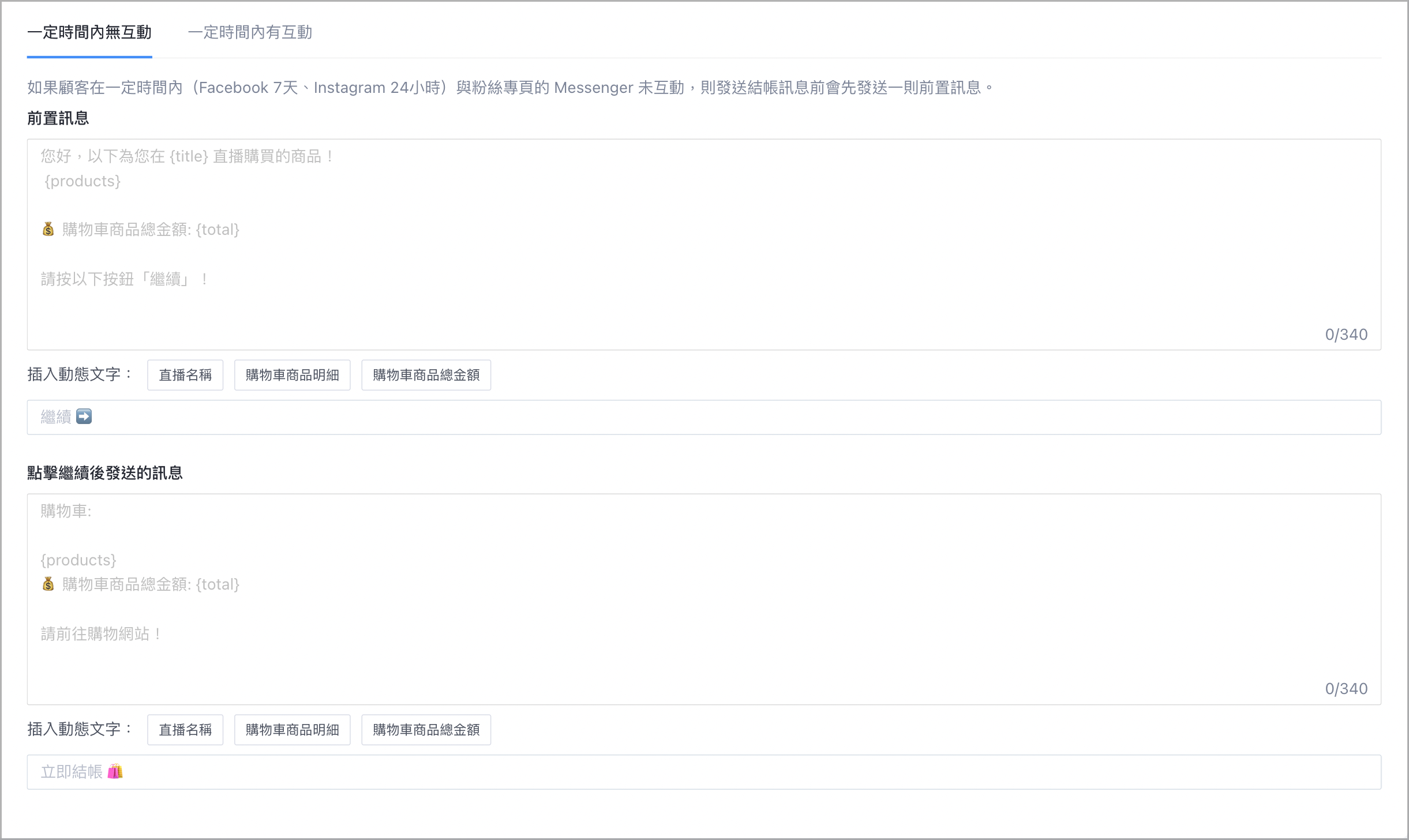Image resolution: width=1409 pixels, height=840 pixels.
Task: Switch to 一定時間內無互動 tab
Action: point(89,32)
